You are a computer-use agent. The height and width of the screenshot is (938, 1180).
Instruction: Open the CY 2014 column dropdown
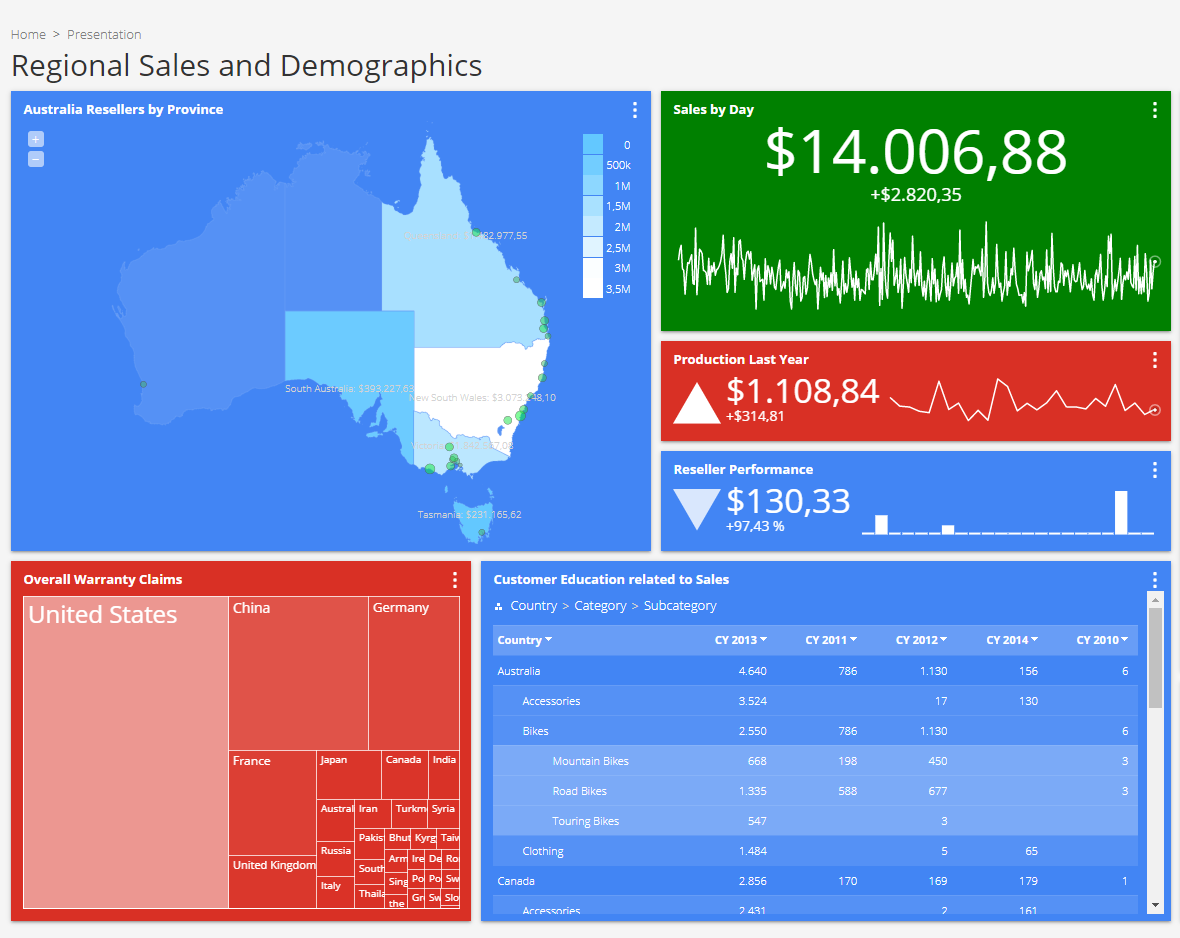[x=1034, y=640]
